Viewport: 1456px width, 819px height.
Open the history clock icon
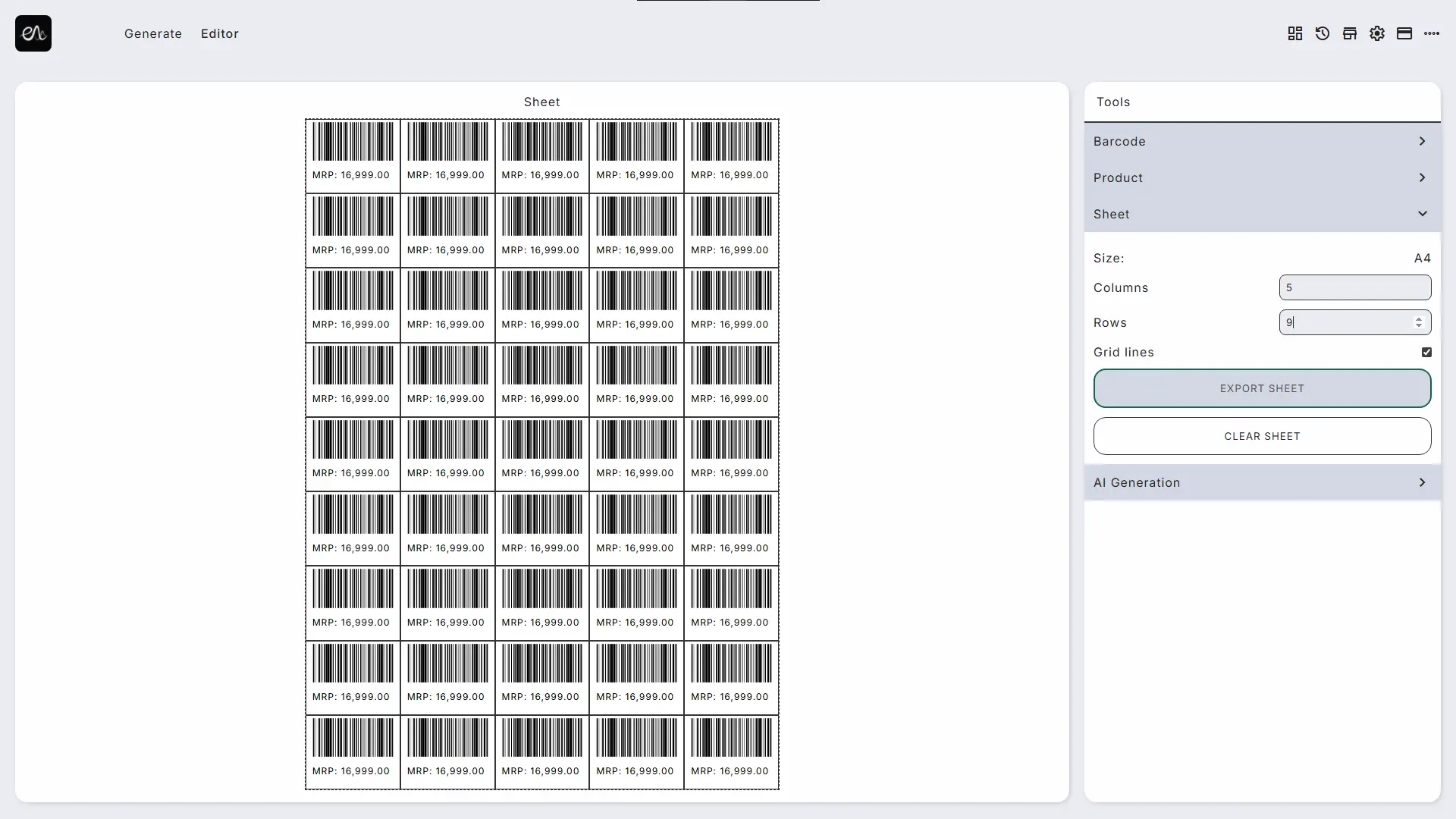pos(1323,33)
